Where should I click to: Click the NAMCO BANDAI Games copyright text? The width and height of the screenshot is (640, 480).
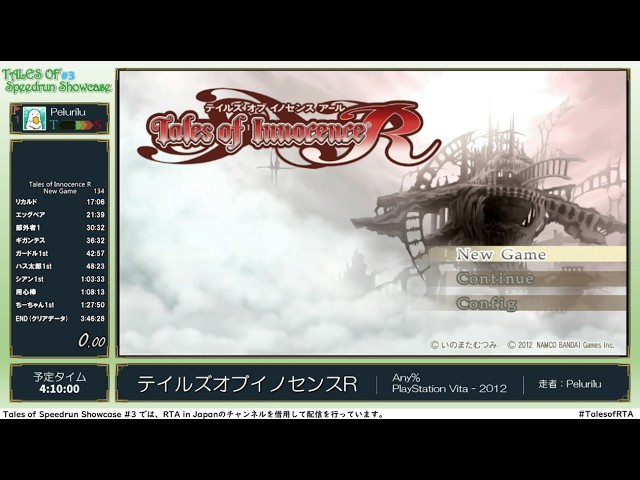pos(561,345)
